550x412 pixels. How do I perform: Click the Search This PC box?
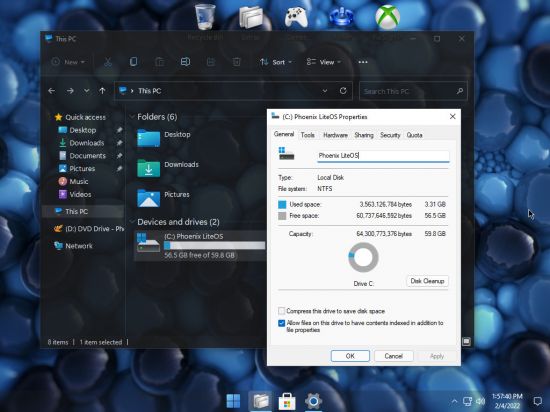tap(413, 91)
